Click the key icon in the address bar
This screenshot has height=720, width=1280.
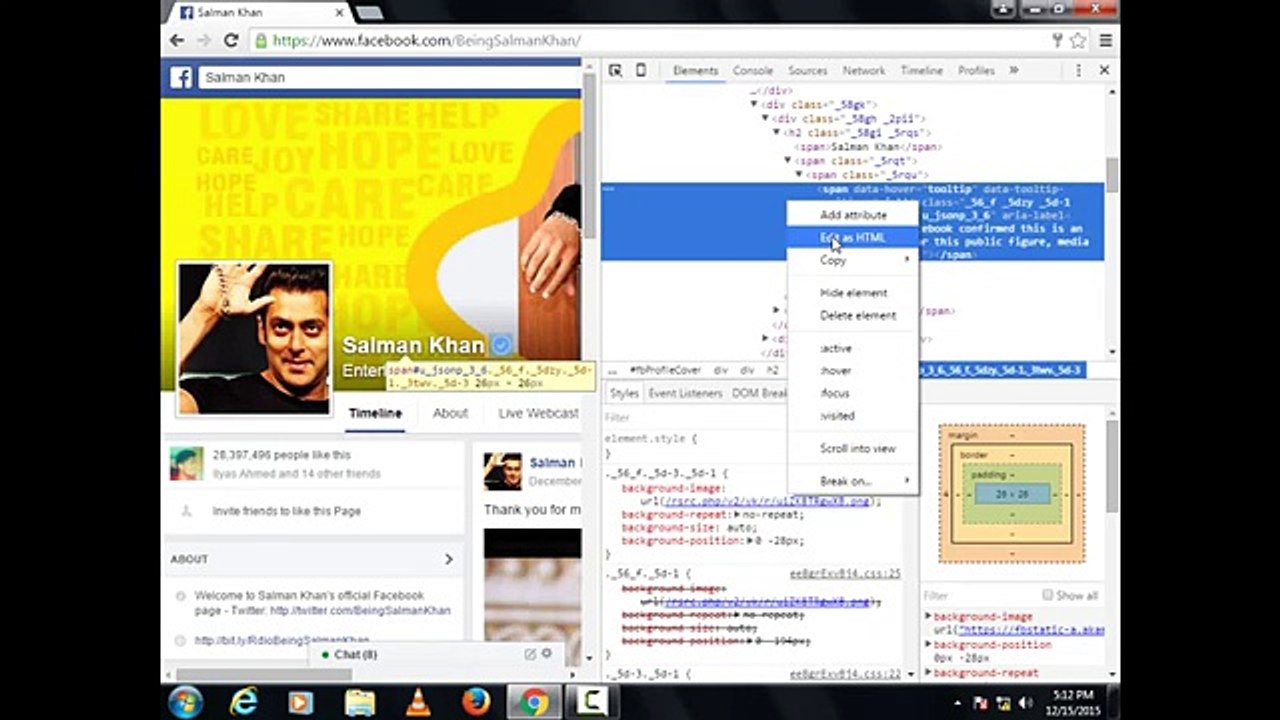1057,41
